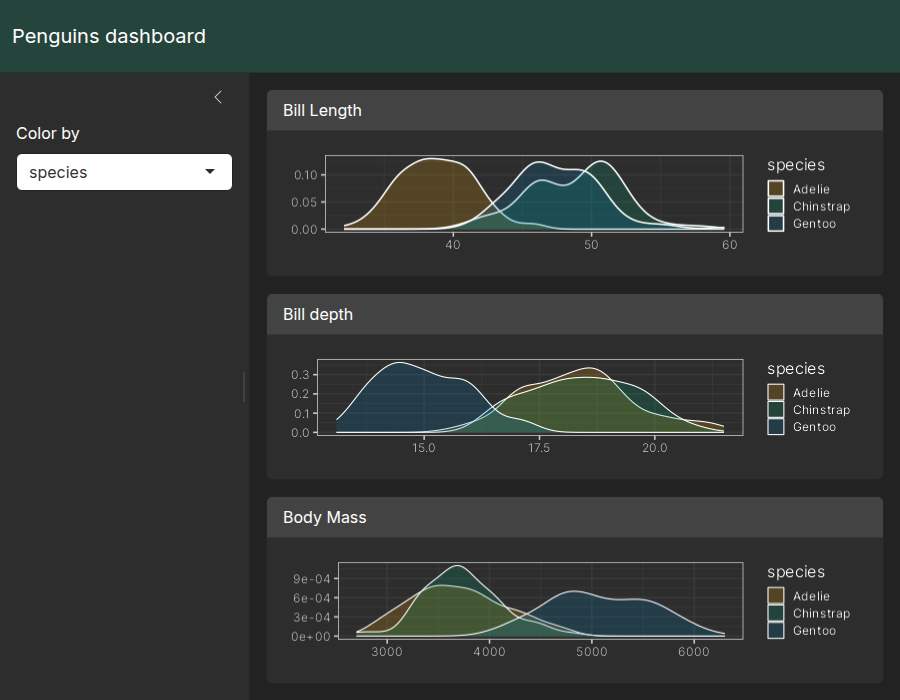Click the dropdown caret arrow beside species
The width and height of the screenshot is (900, 700).
click(210, 172)
